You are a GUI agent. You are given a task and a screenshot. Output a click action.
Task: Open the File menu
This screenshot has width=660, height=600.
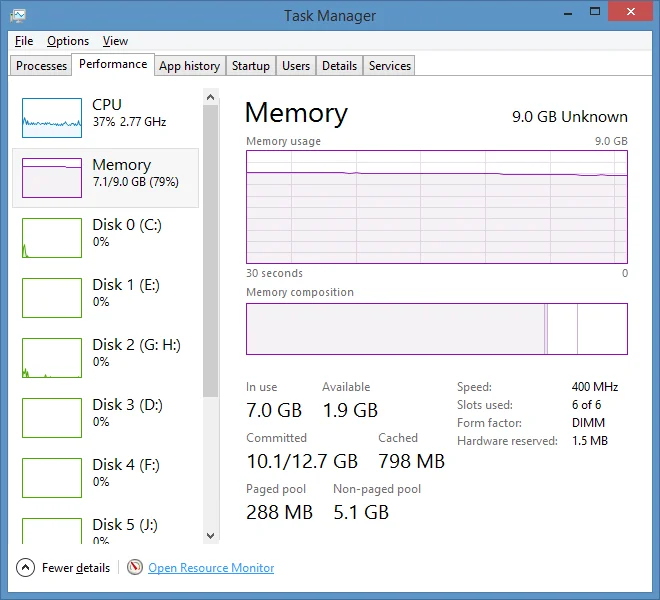point(24,41)
